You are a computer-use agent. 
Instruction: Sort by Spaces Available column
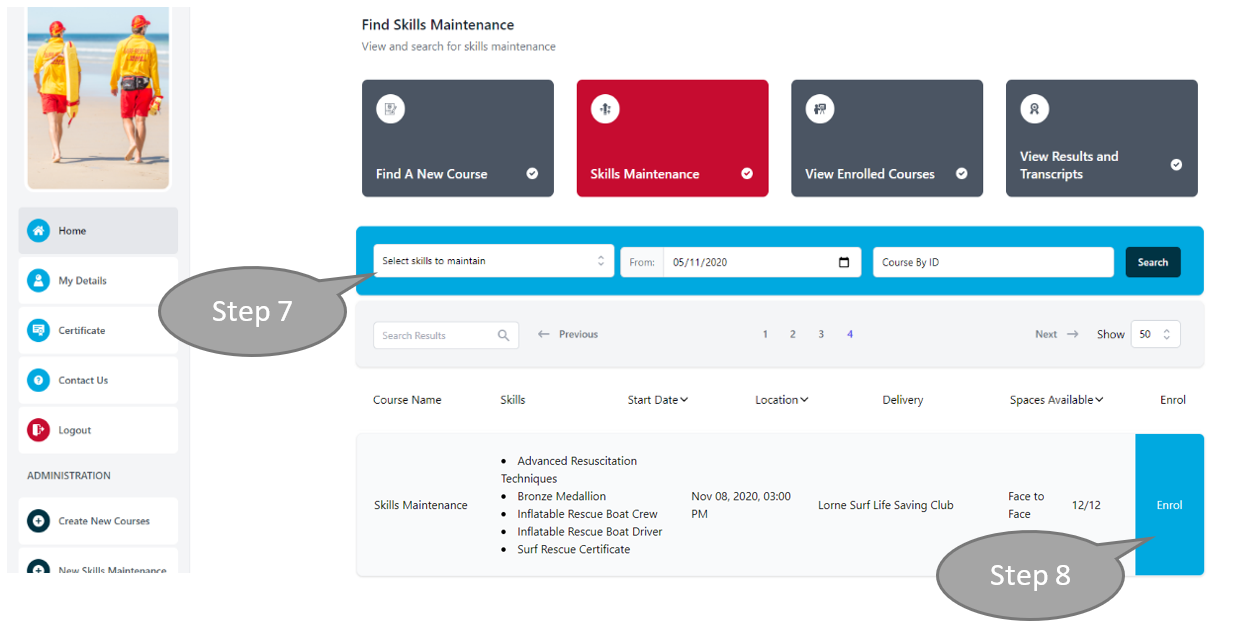(1099, 400)
